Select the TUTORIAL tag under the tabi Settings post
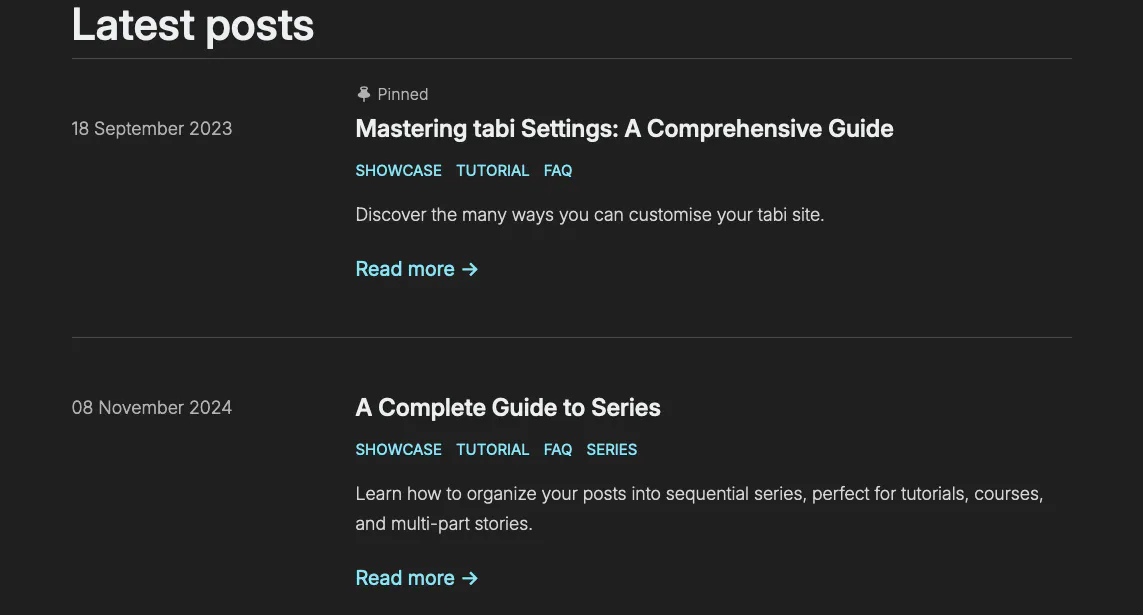Image resolution: width=1143 pixels, height=615 pixels. pyautogui.click(x=492, y=171)
